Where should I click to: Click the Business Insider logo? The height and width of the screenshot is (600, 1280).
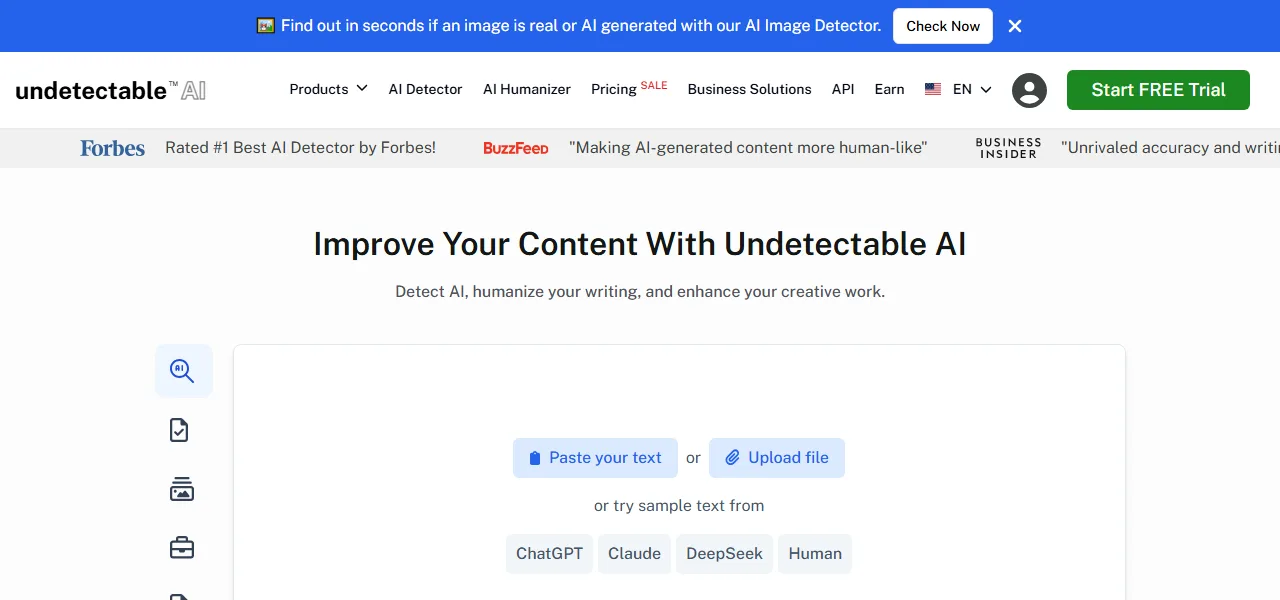(1008, 148)
